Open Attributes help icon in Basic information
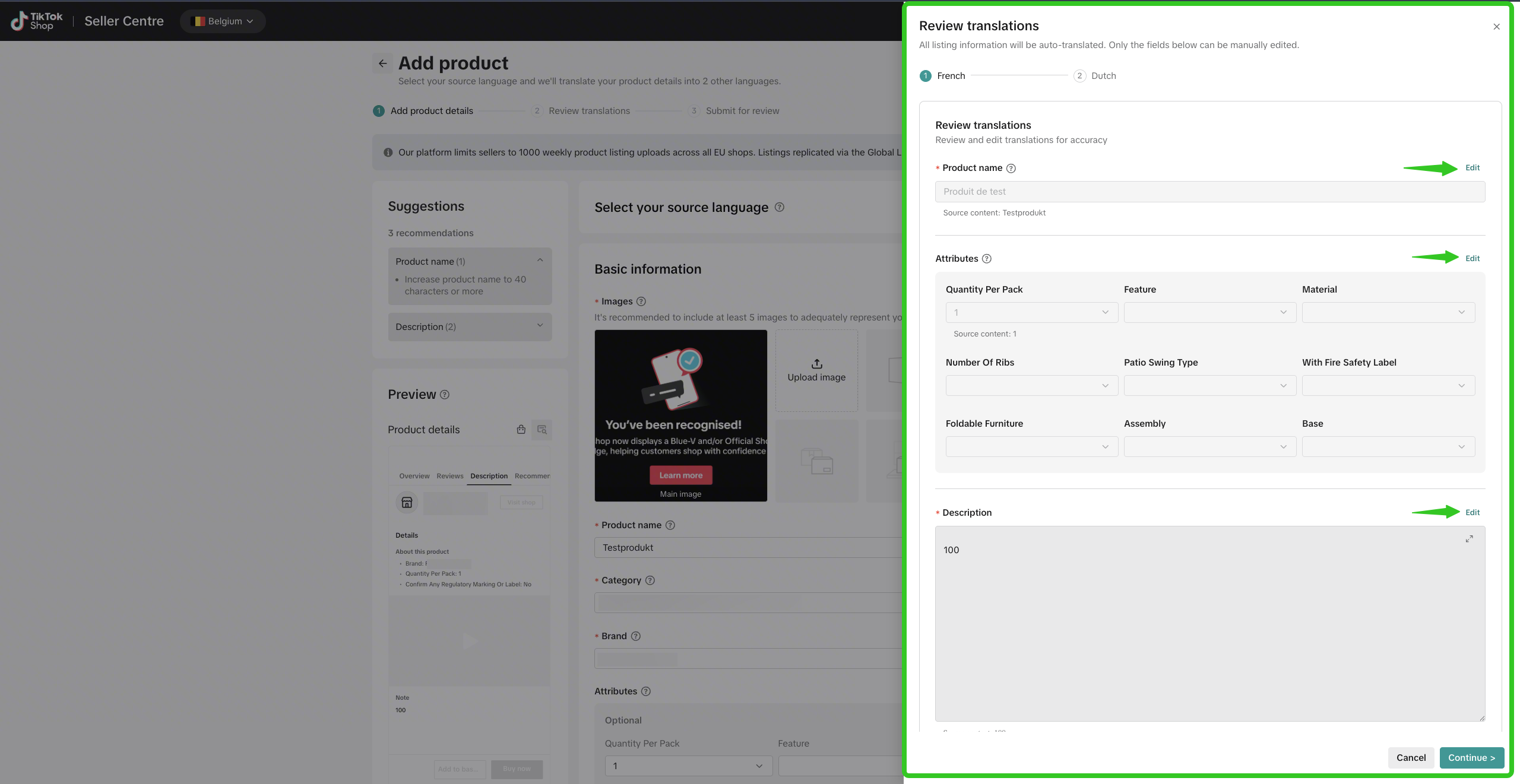This screenshot has height=784, width=1520. [646, 691]
